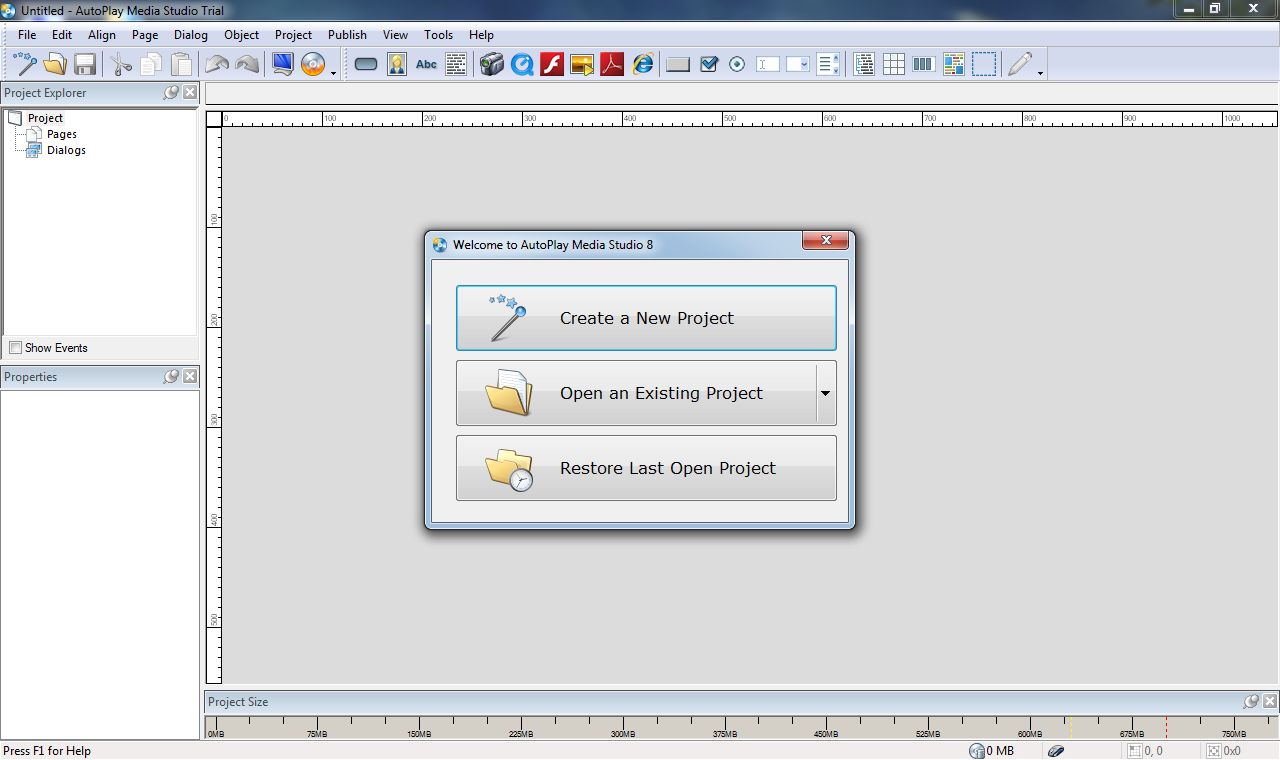This screenshot has width=1280, height=760.
Task: Click the Preview monitor icon
Action: (x=283, y=65)
